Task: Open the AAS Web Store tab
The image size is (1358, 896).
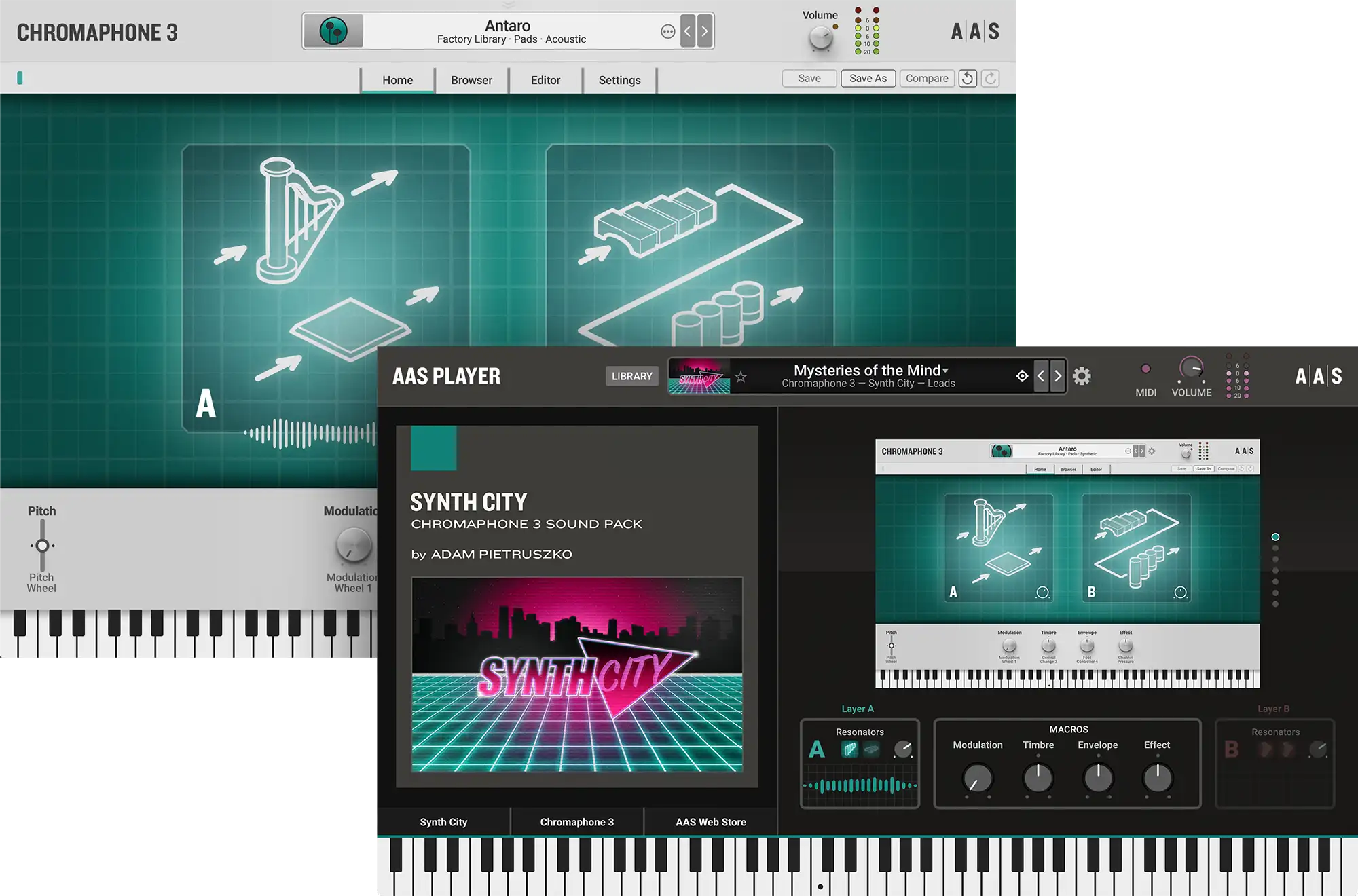Action: tap(711, 821)
